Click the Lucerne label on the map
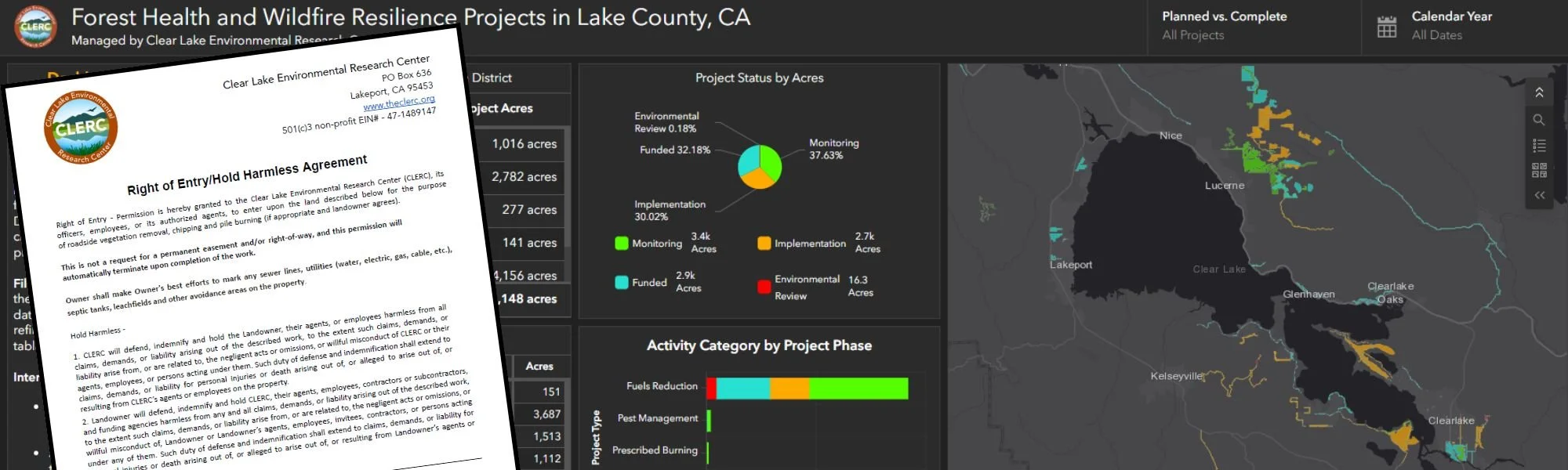 pyautogui.click(x=1225, y=186)
